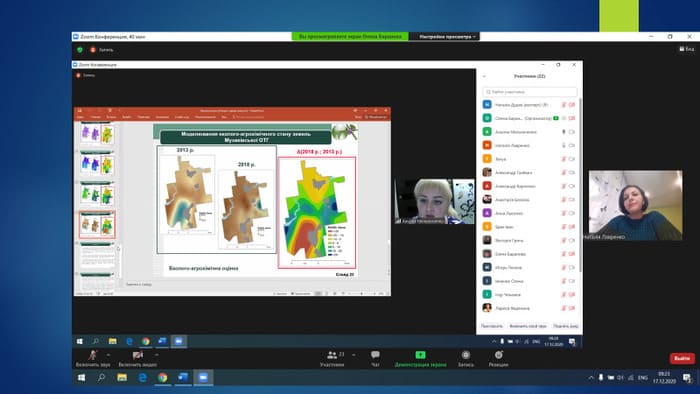Viewport: 700px width, 394px height.
Task: Expand video options arrow beside camera
Action: click(156, 355)
